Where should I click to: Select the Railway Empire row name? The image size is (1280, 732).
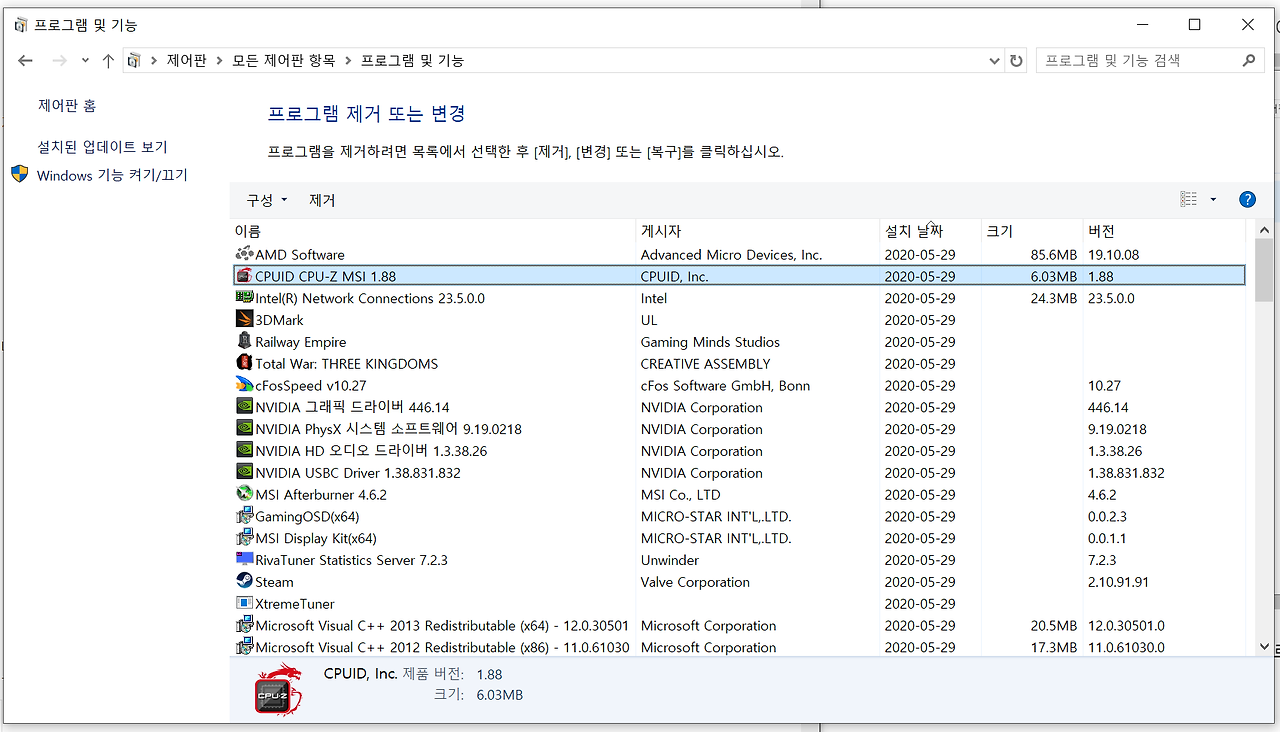tap(300, 342)
